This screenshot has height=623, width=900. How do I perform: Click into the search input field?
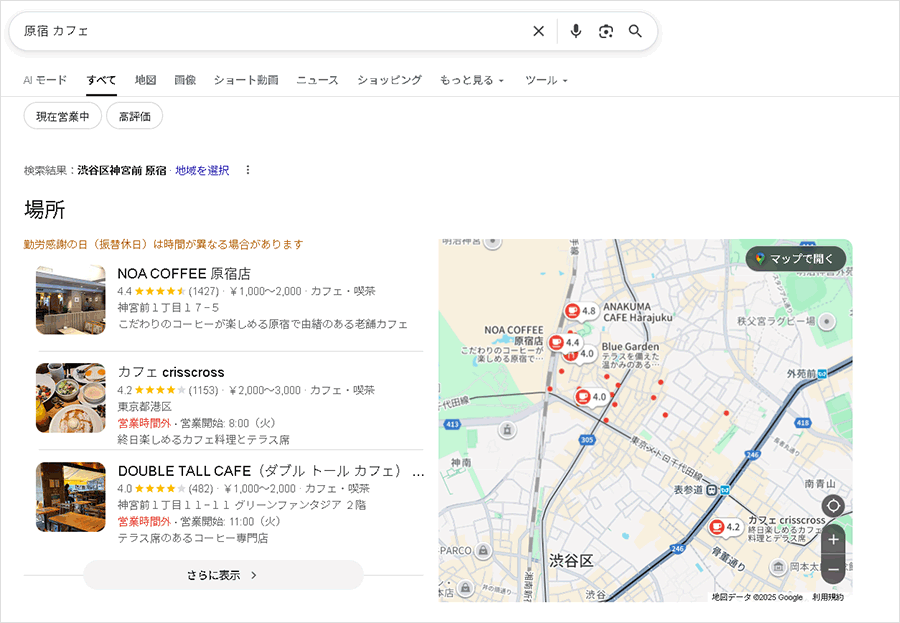tap(270, 31)
